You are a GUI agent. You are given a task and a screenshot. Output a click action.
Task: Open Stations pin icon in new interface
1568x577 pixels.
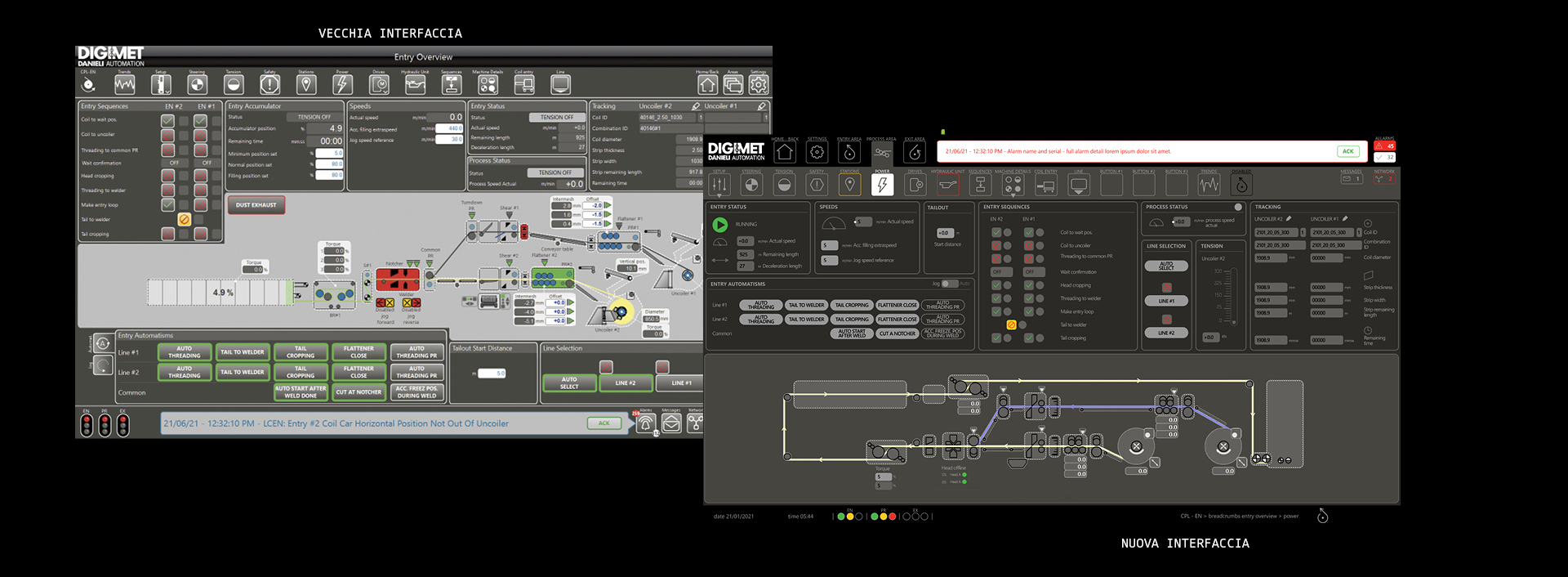click(849, 186)
